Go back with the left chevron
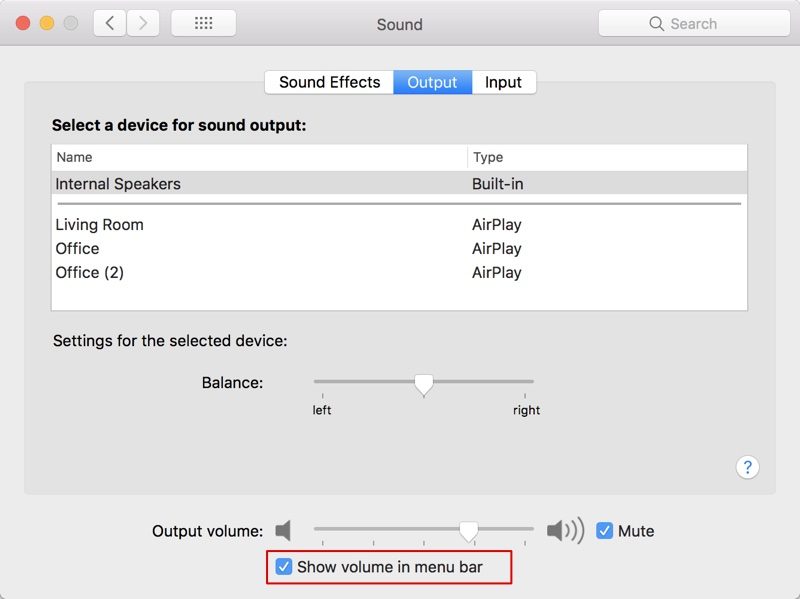Image resolution: width=800 pixels, height=599 pixels. 110,23
